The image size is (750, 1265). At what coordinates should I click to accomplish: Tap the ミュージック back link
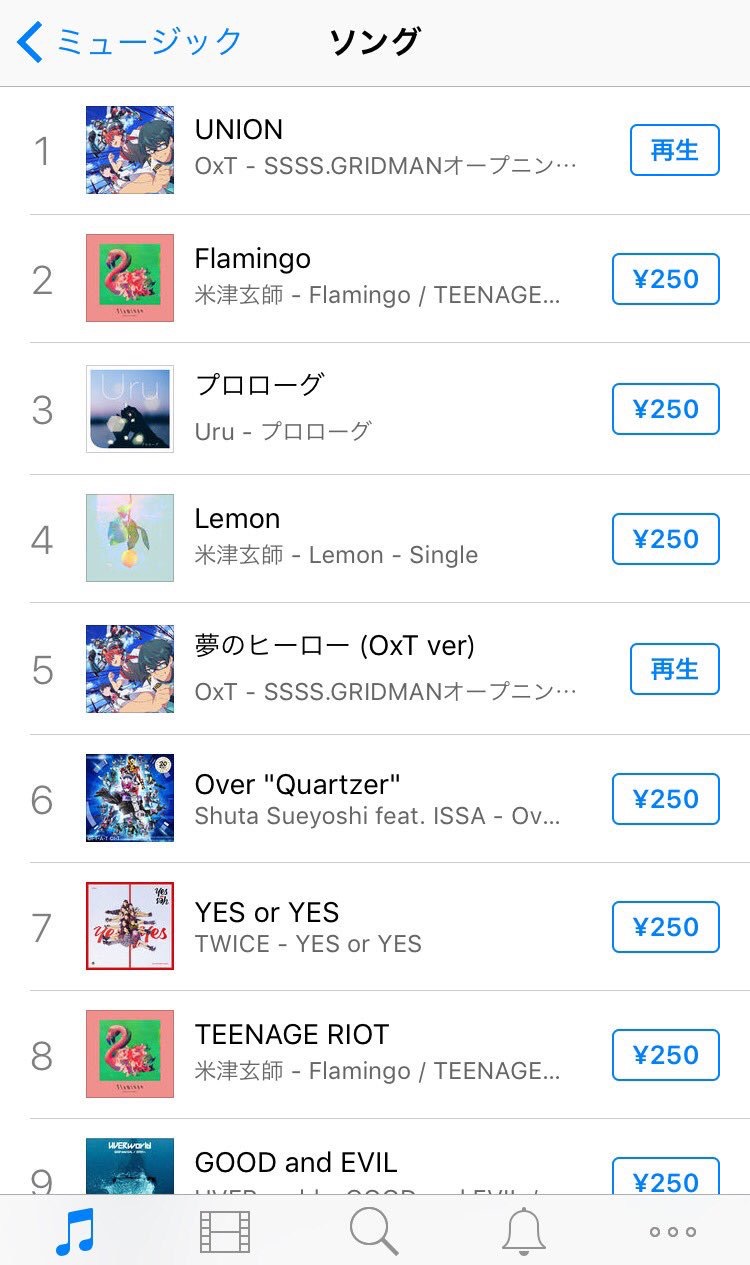(x=149, y=42)
